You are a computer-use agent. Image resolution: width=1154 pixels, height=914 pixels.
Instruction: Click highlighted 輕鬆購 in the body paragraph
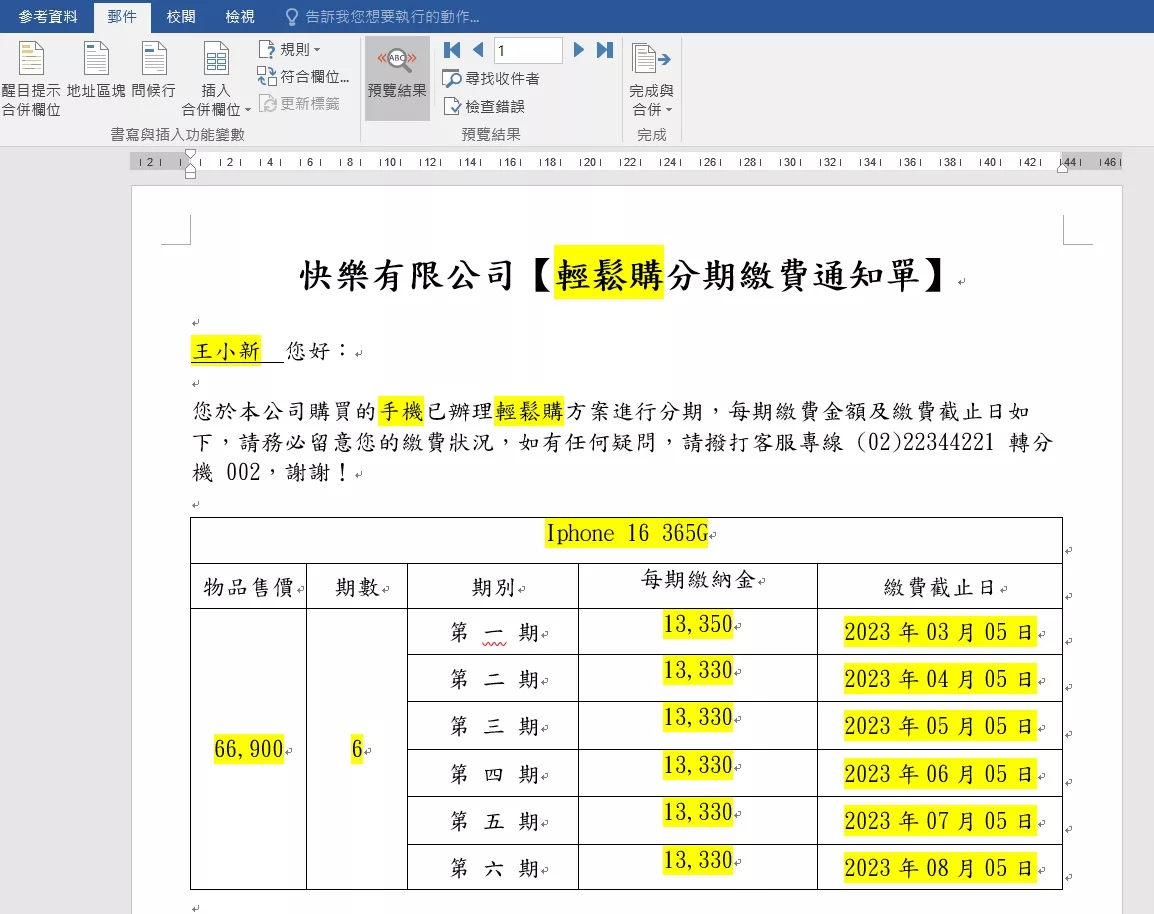(529, 411)
